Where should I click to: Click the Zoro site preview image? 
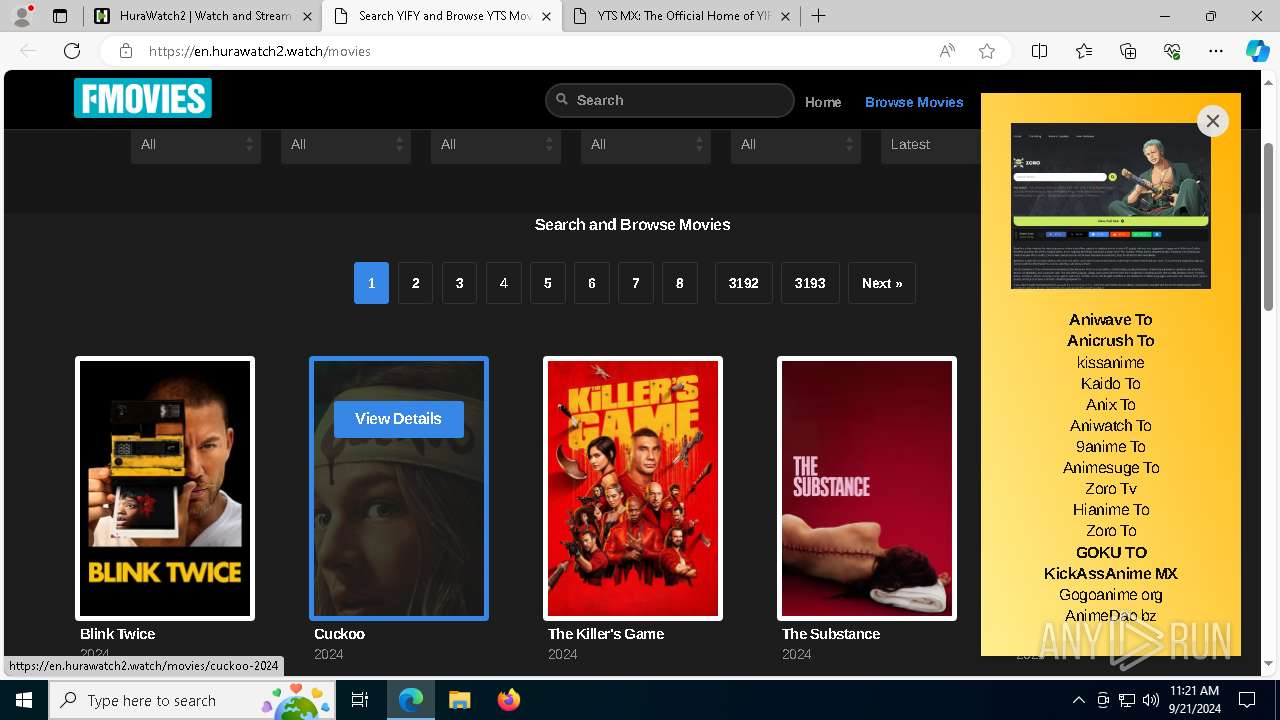1111,206
